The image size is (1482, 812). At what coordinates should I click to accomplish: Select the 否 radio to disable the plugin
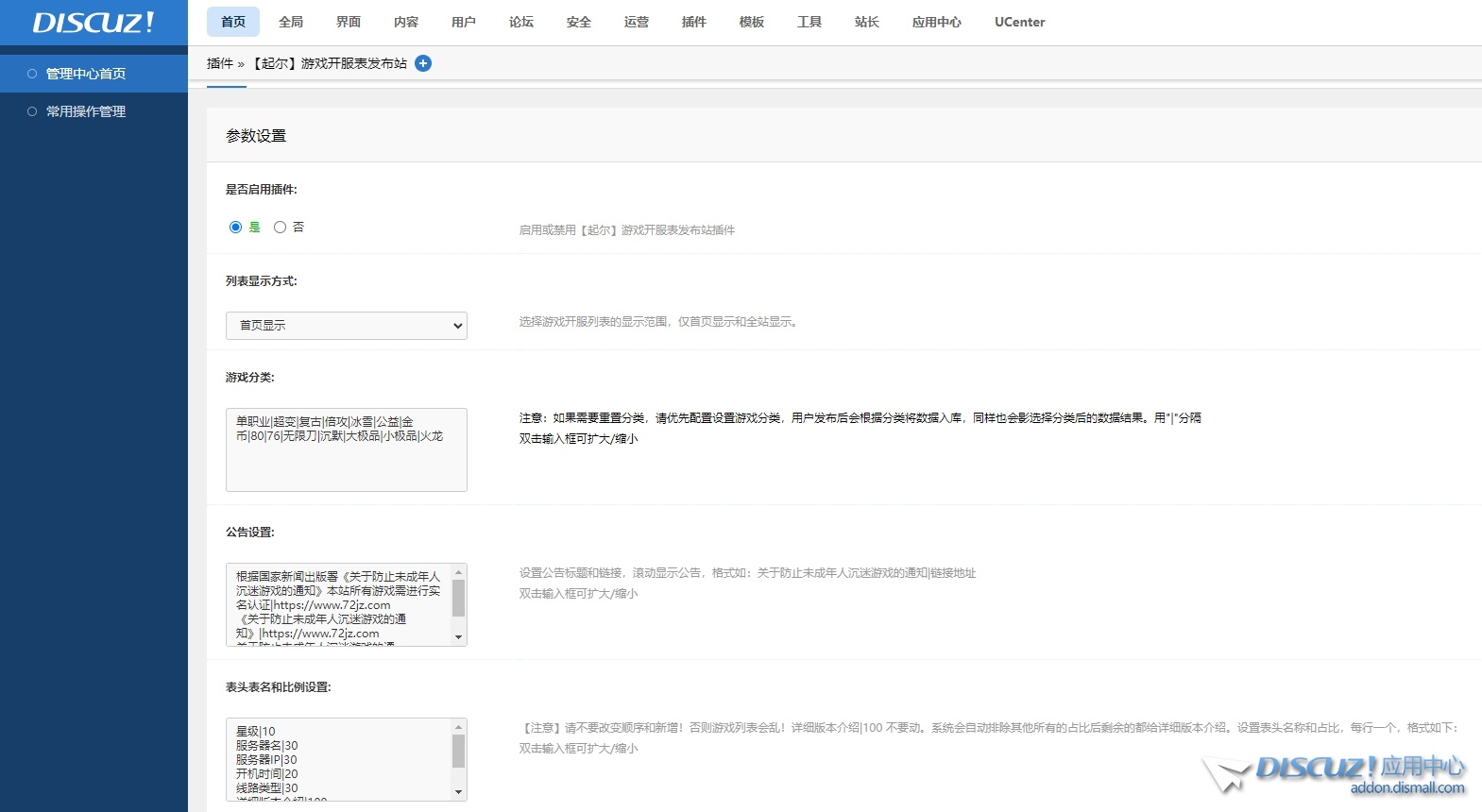coord(280,228)
